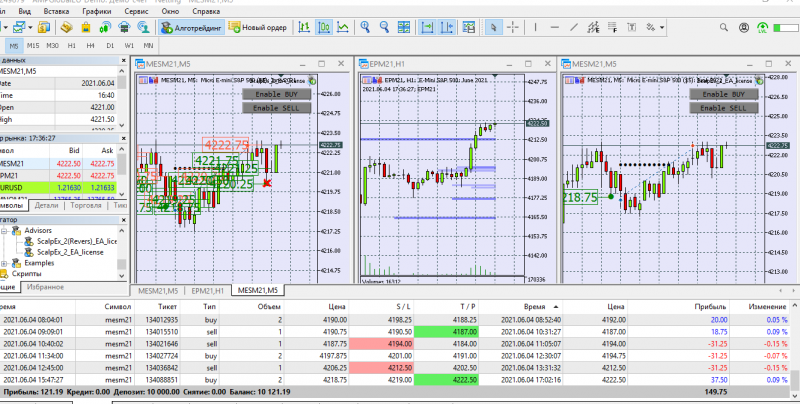800x404 pixels.
Task: Toggle auto scroll chart button
Action: click(x=427, y=27)
